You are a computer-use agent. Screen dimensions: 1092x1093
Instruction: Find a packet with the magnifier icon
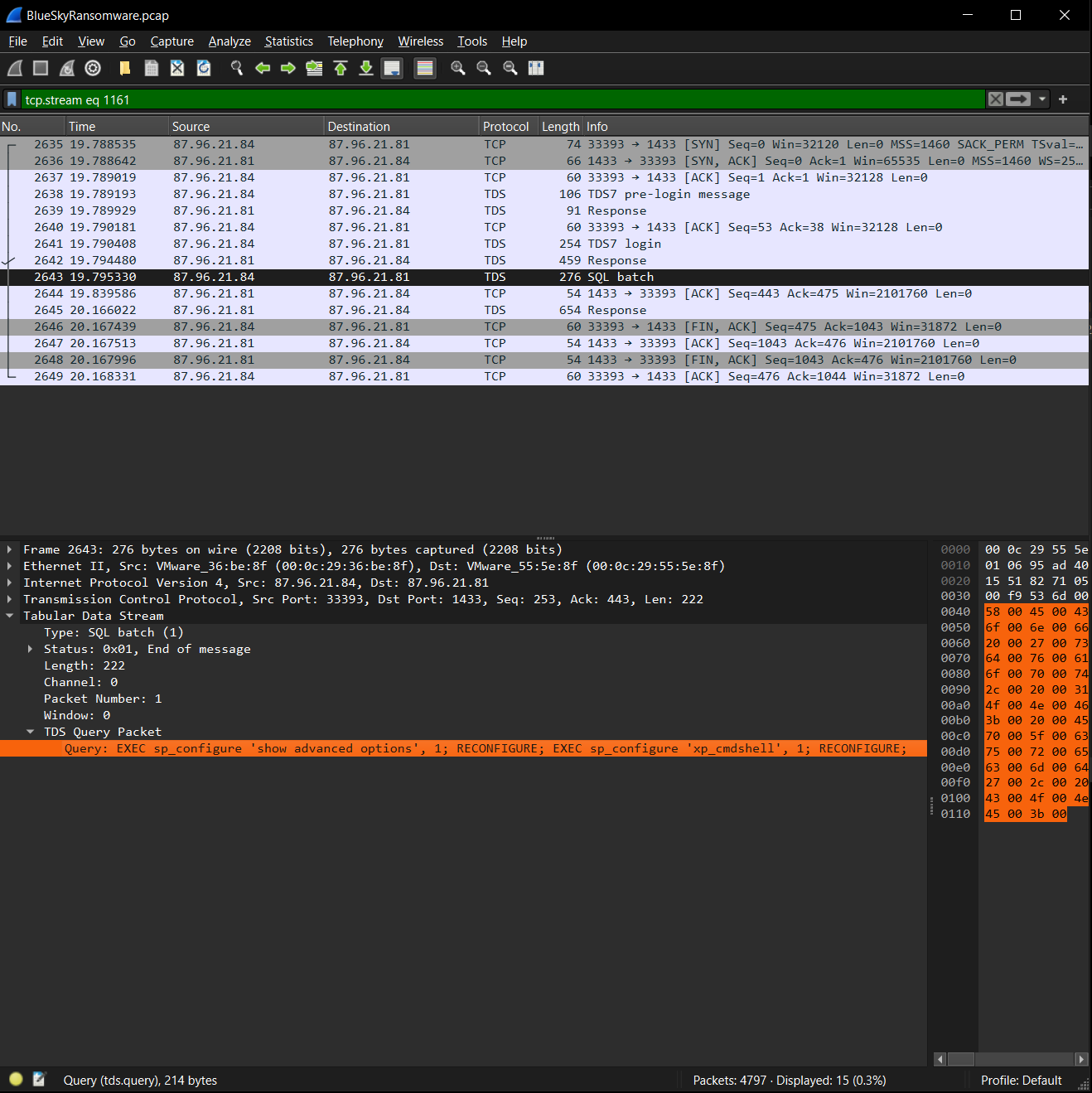[237, 68]
